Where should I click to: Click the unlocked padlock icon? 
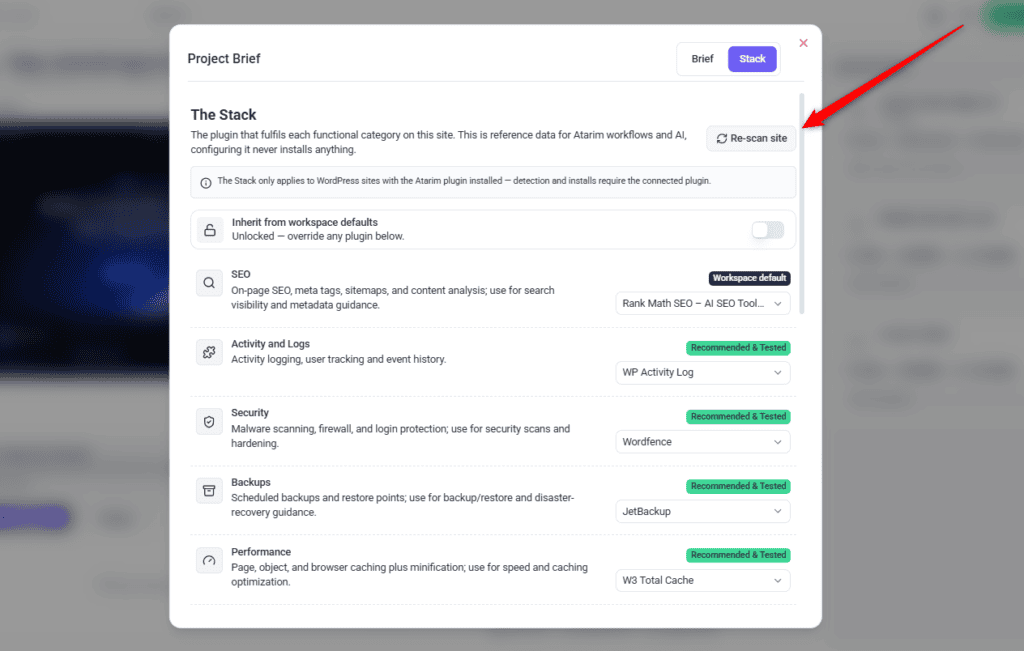coord(210,230)
